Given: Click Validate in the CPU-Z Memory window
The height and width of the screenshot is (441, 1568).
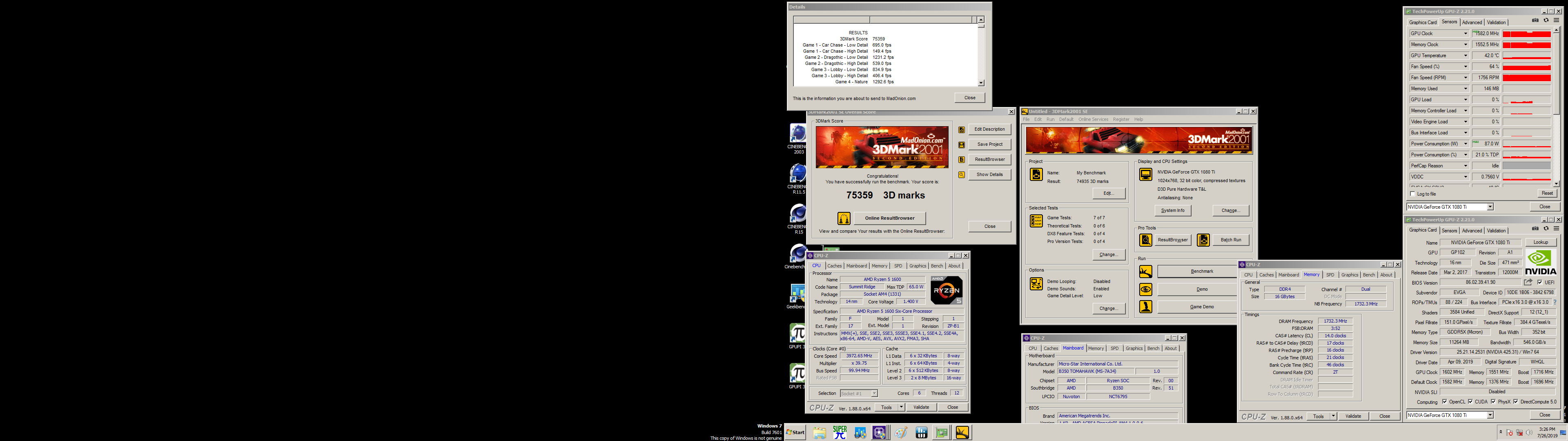Looking at the screenshot, I should [x=1353, y=416].
